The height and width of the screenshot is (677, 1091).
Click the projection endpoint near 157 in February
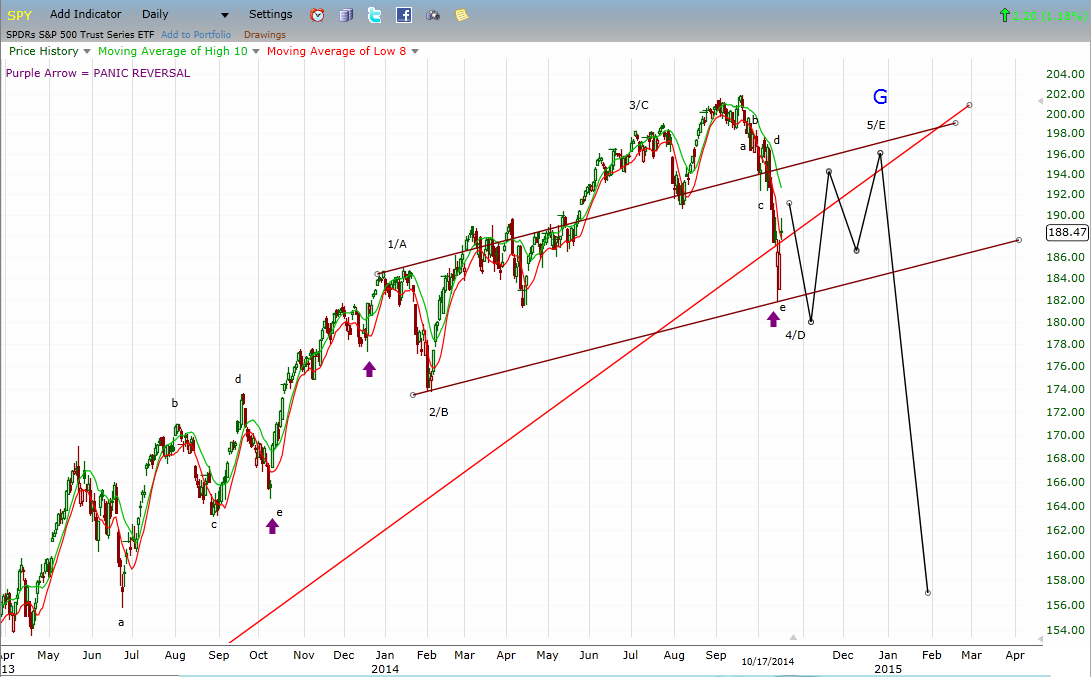pos(928,593)
